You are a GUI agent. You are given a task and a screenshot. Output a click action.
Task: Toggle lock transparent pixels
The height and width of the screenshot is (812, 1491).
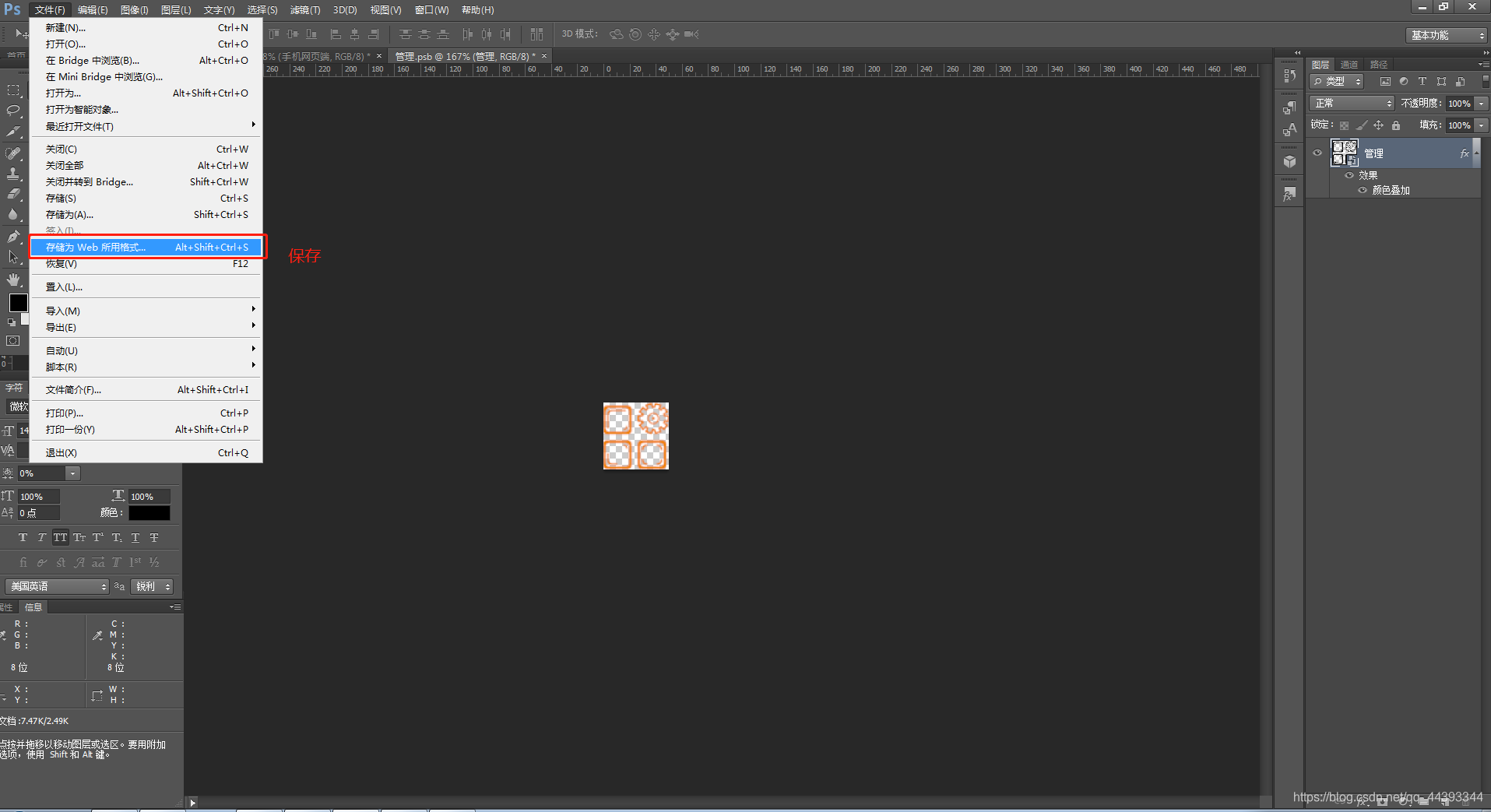click(x=1344, y=125)
